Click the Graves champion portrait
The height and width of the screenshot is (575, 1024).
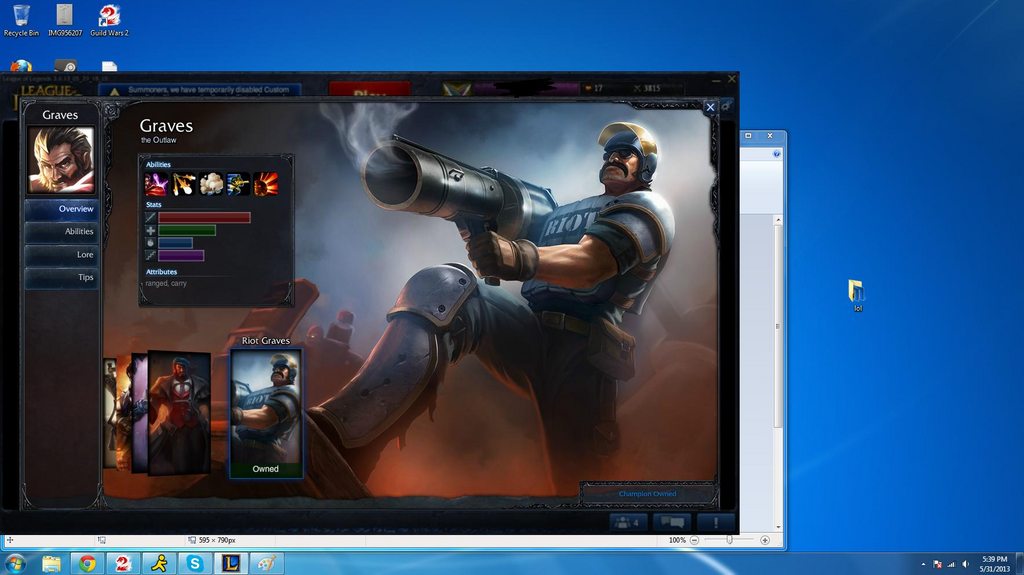click(60, 160)
